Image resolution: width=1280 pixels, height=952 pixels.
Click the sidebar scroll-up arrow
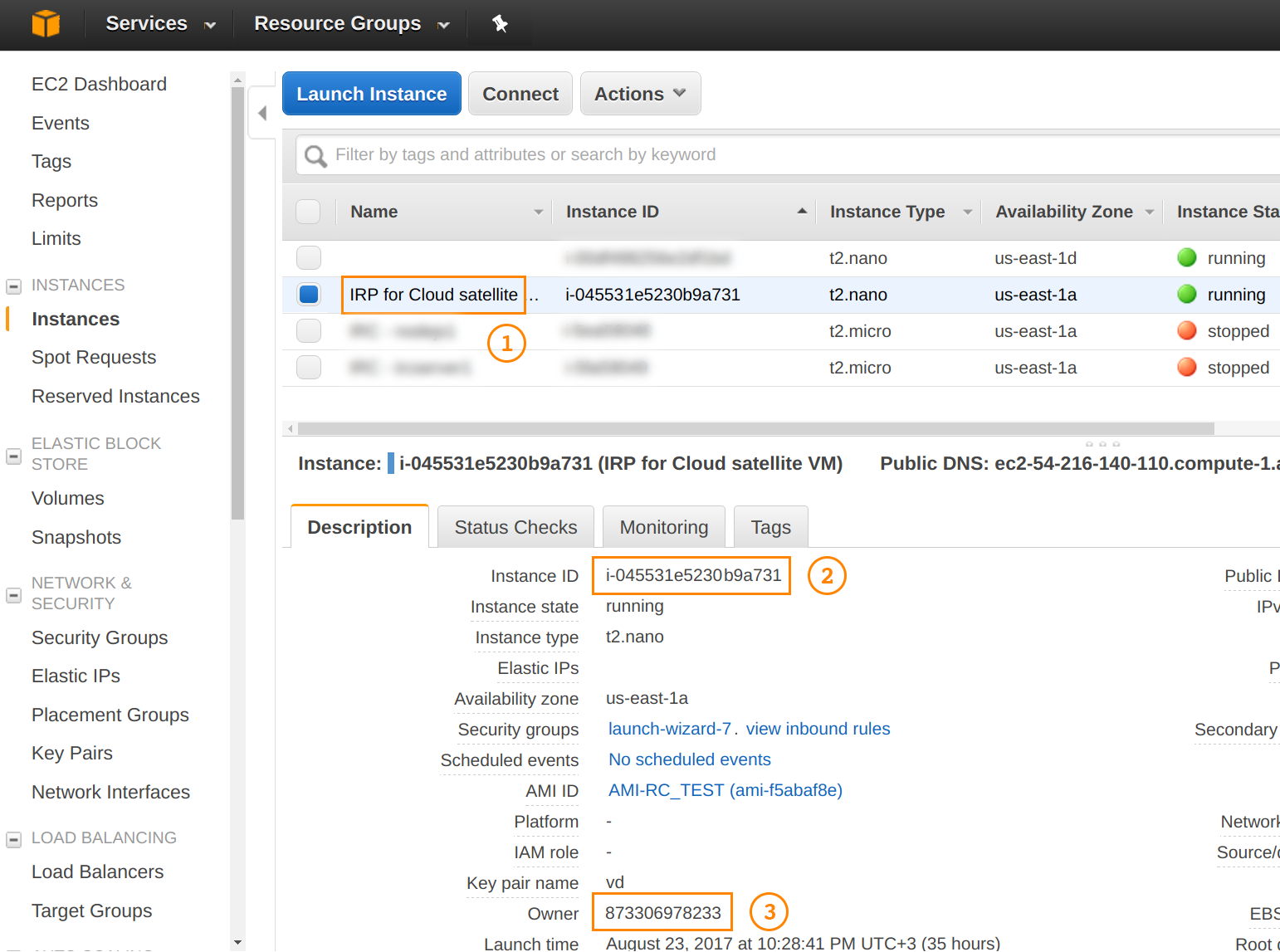[238, 81]
